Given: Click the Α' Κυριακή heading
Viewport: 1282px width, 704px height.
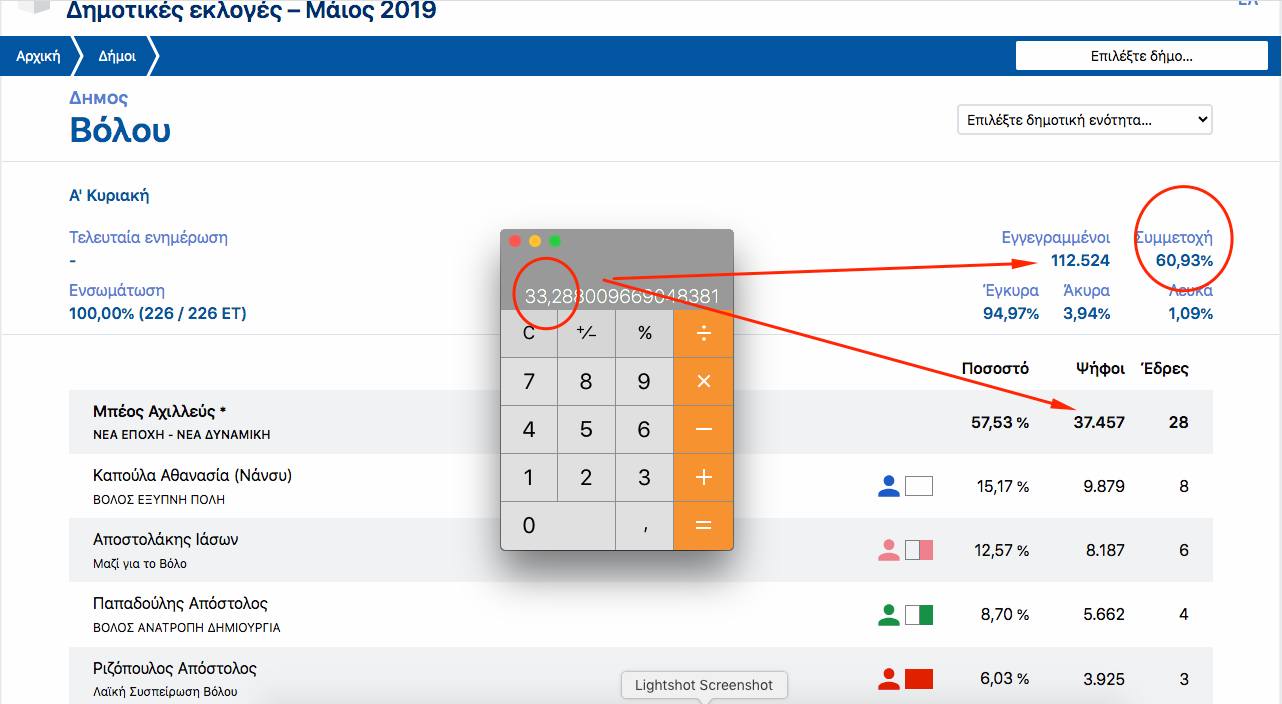Looking at the screenshot, I should [109, 195].
